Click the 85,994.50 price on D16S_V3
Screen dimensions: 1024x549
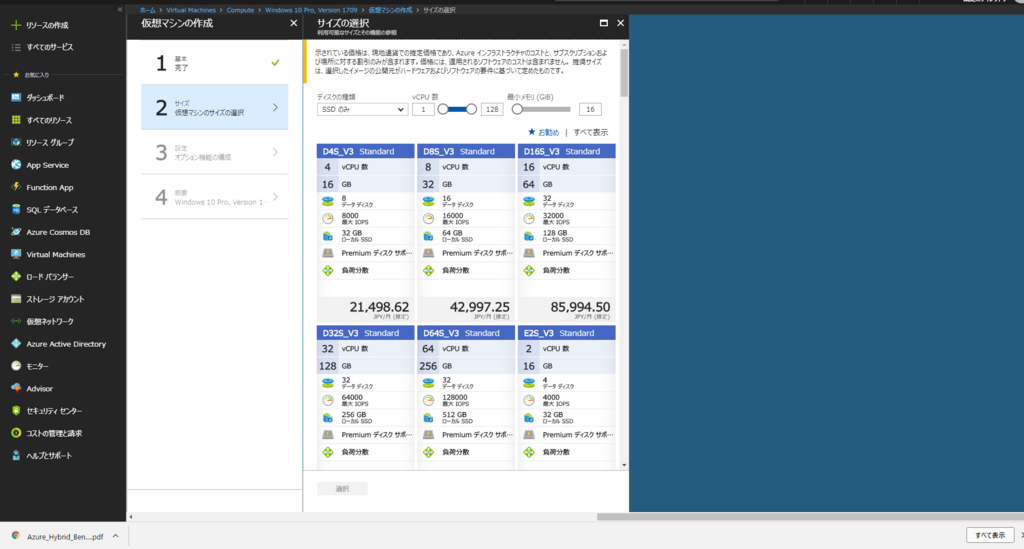click(581, 307)
